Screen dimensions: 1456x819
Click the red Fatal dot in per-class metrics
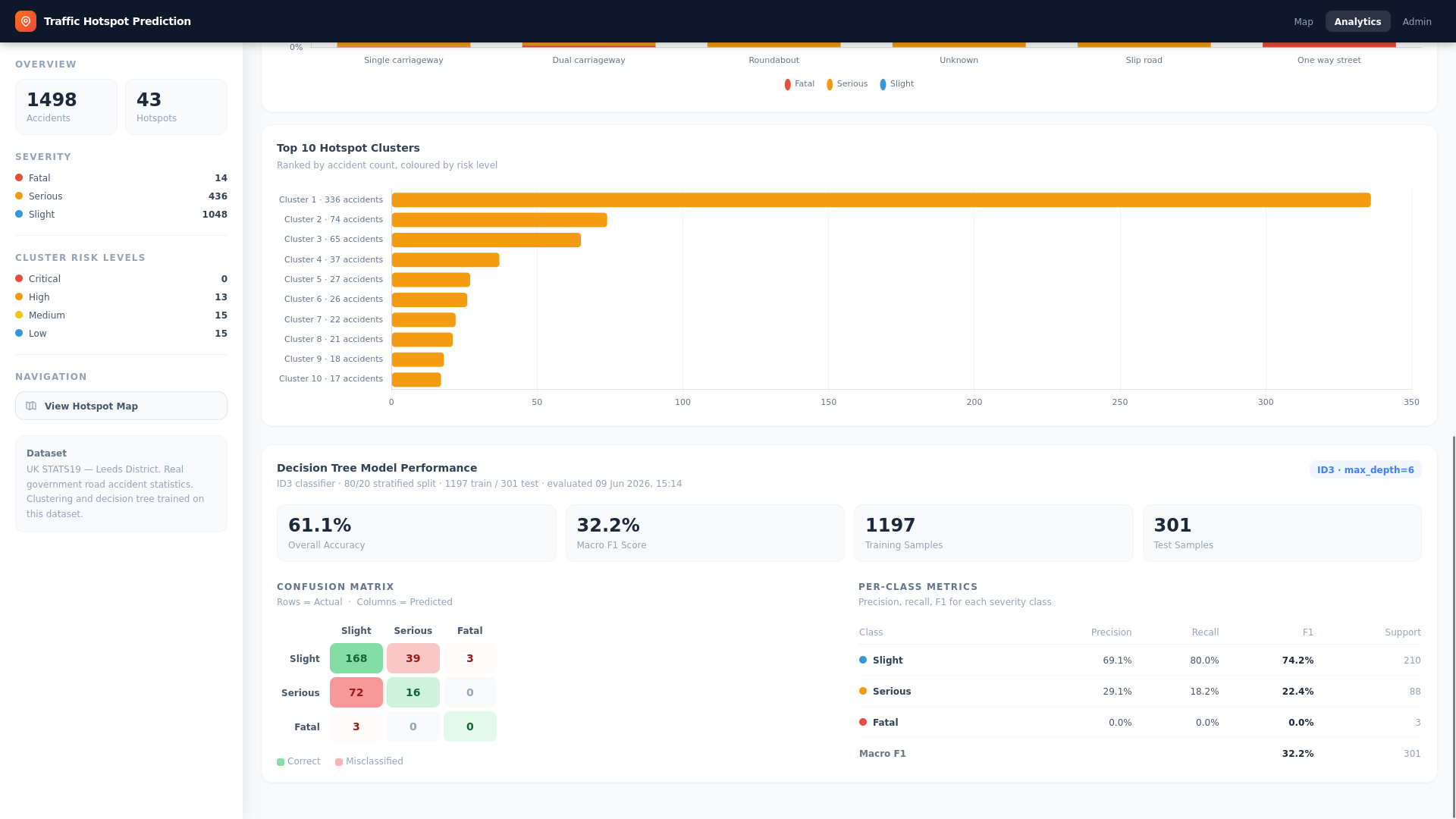pyautogui.click(x=863, y=722)
